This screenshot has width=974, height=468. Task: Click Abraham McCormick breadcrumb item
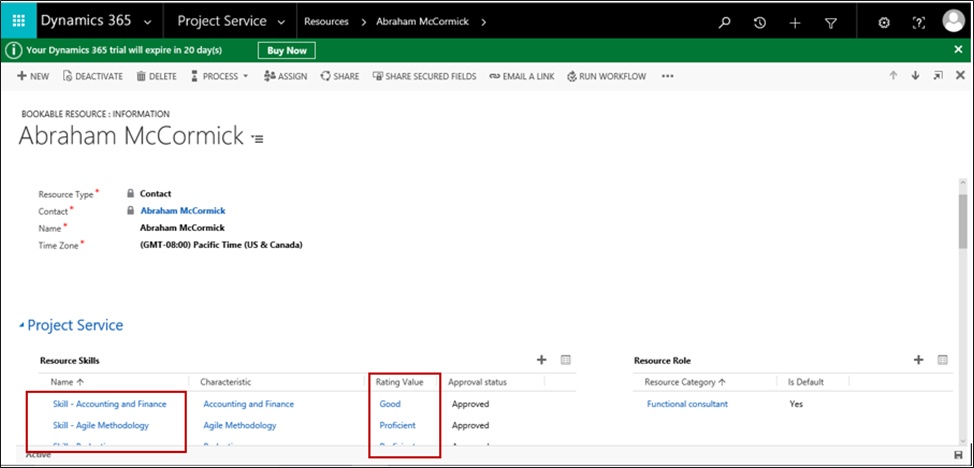pyautogui.click(x=422, y=22)
